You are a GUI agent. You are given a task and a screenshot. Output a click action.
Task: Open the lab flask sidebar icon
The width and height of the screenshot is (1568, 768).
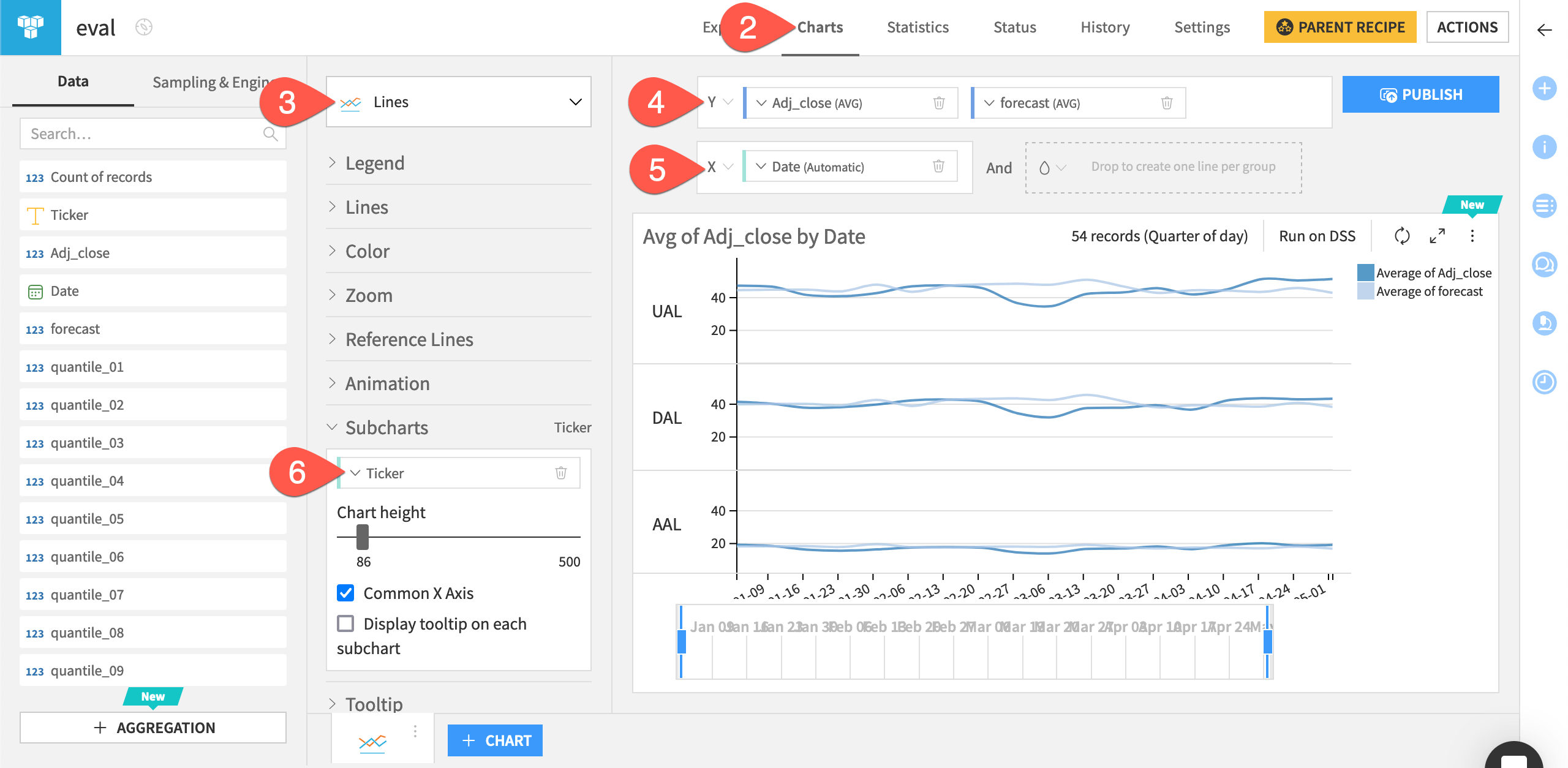coord(1545,323)
